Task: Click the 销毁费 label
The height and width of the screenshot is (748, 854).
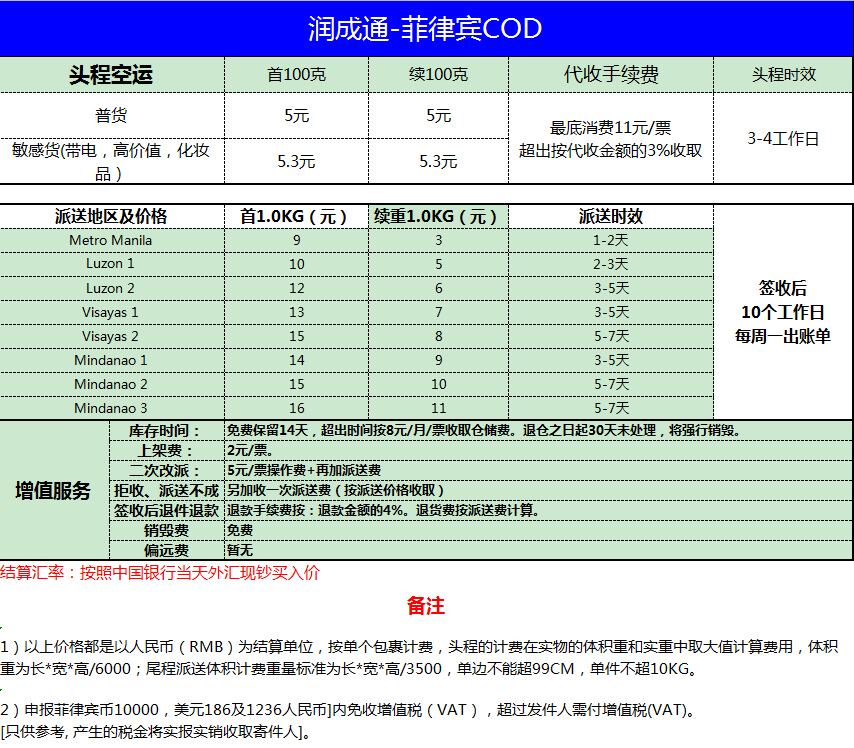Action: [167, 531]
